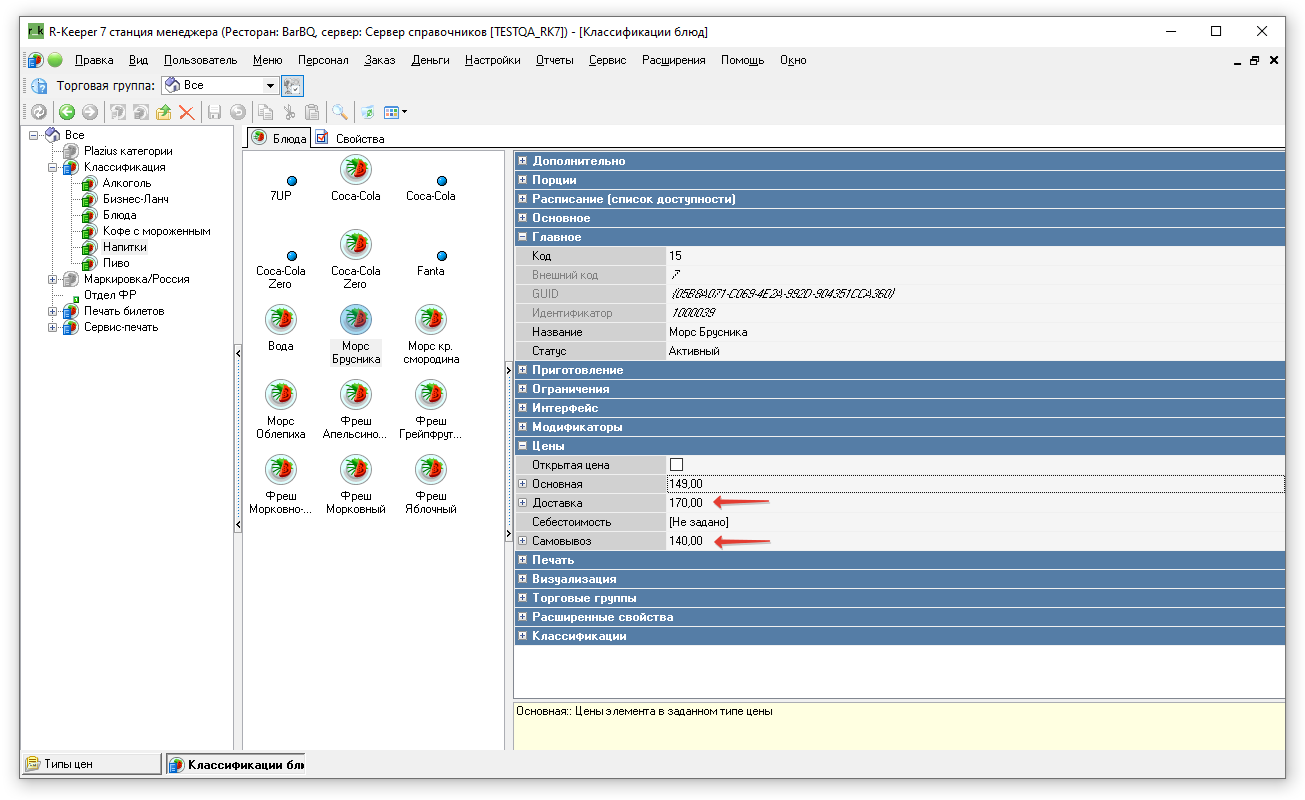This screenshot has width=1305, height=800.
Task: Click the red X delete icon
Action: 185,113
